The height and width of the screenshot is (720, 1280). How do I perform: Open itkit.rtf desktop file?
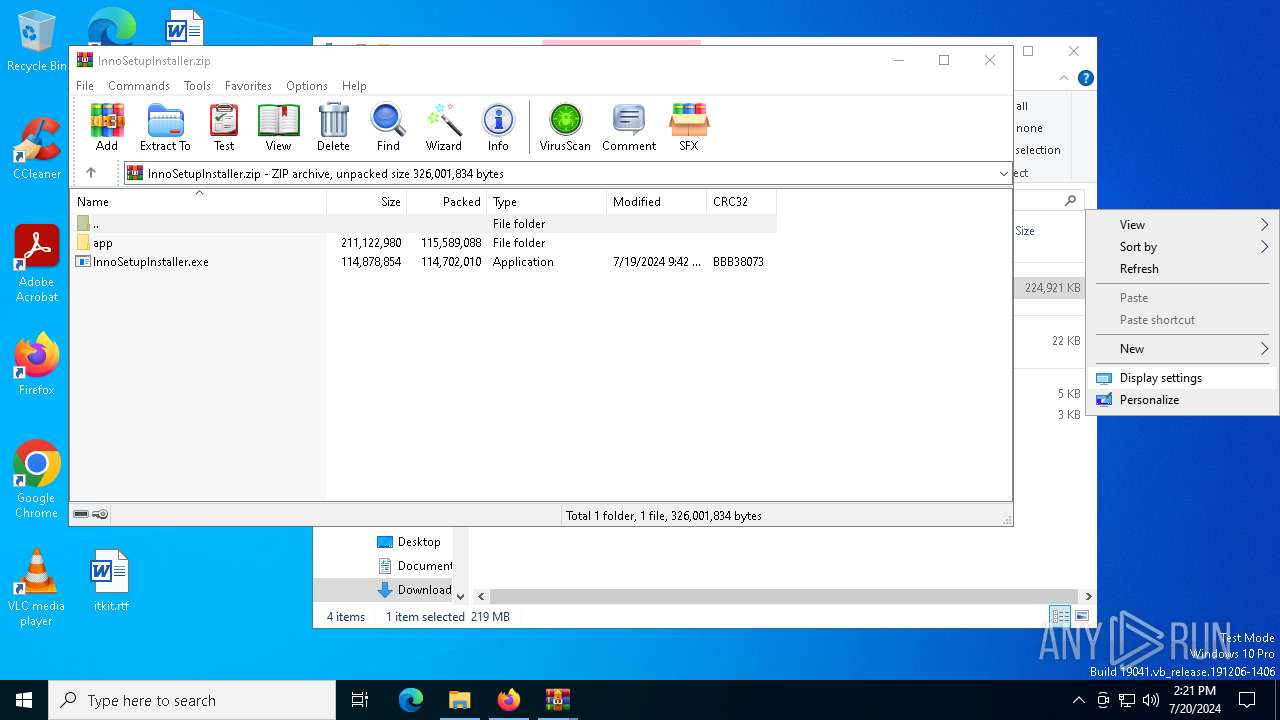click(x=110, y=580)
